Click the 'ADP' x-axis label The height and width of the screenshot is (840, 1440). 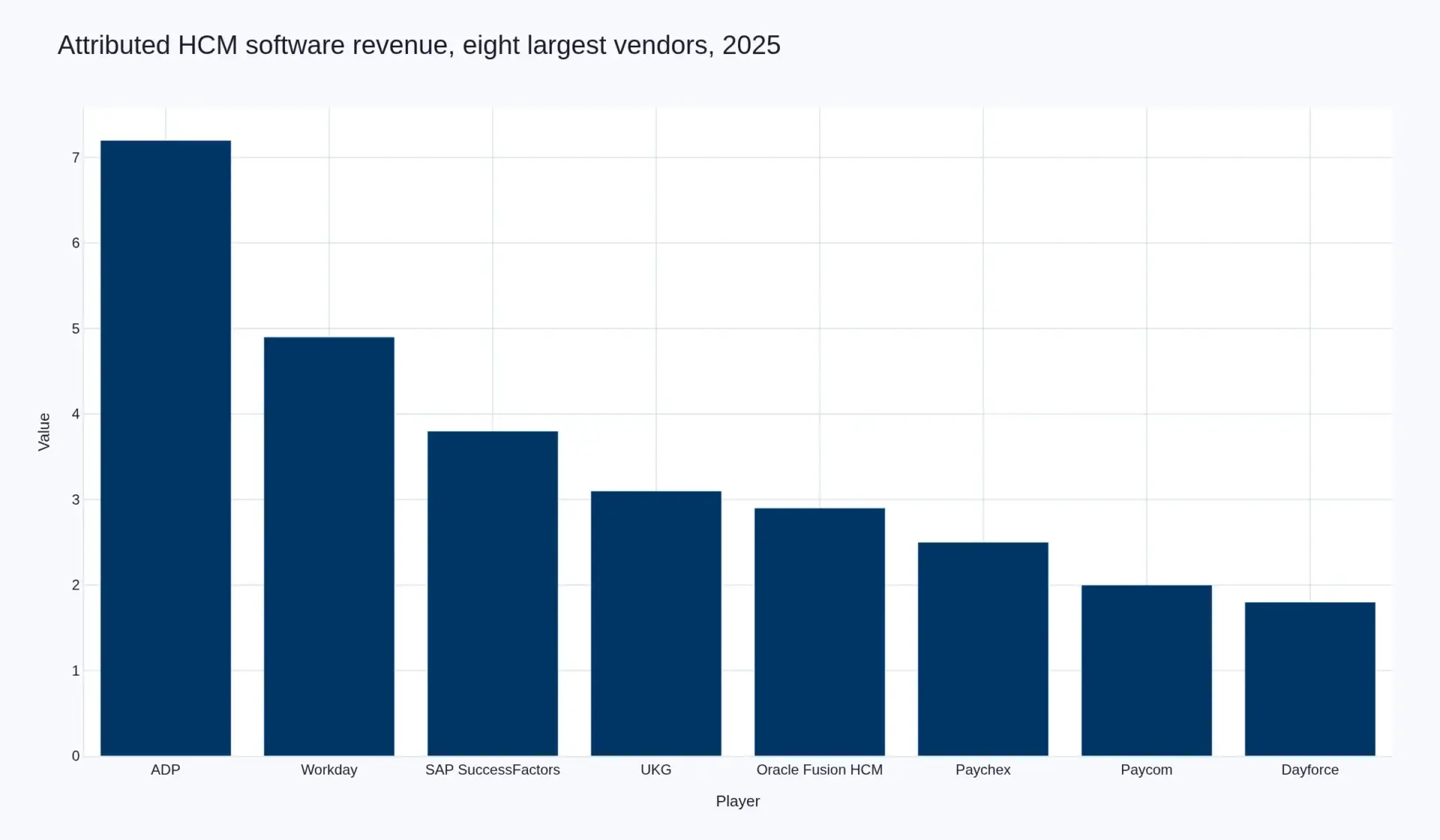(x=166, y=769)
